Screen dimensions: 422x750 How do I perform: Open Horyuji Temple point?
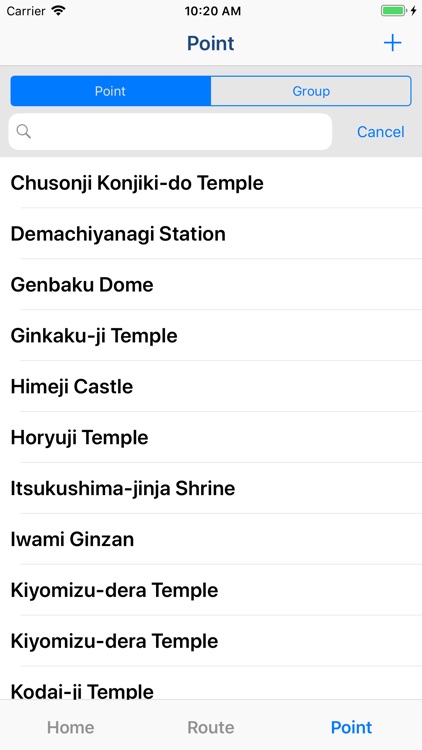(x=211, y=438)
